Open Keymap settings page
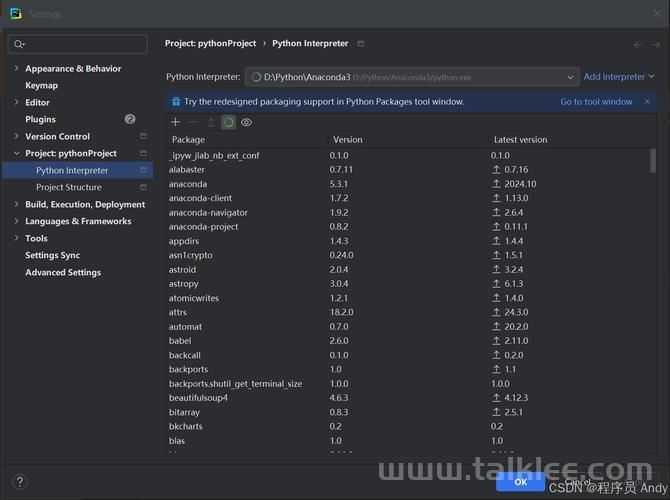This screenshot has width=670, height=500. [x=41, y=85]
